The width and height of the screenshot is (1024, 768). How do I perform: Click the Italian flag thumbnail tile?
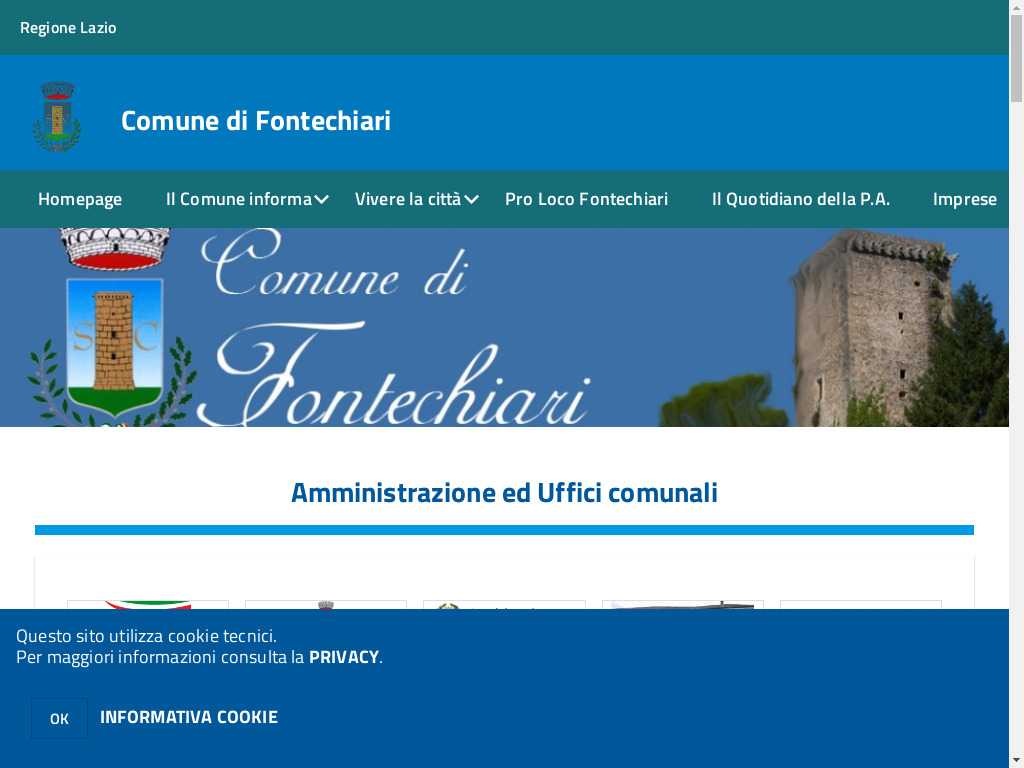148,605
